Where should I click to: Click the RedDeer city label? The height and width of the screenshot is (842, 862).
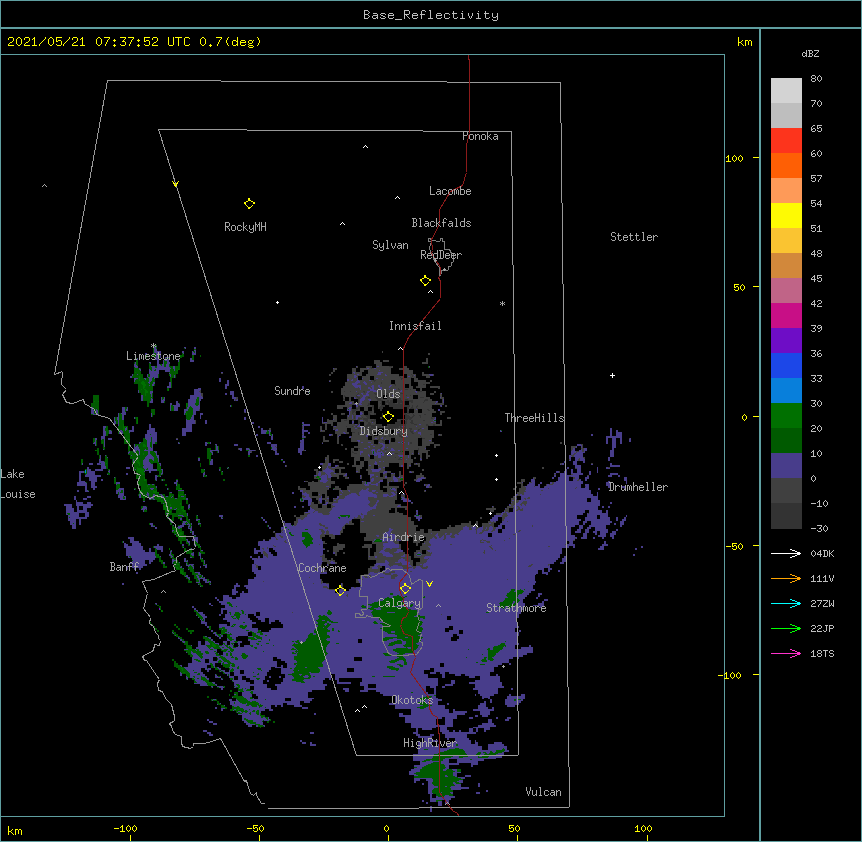coord(441,255)
